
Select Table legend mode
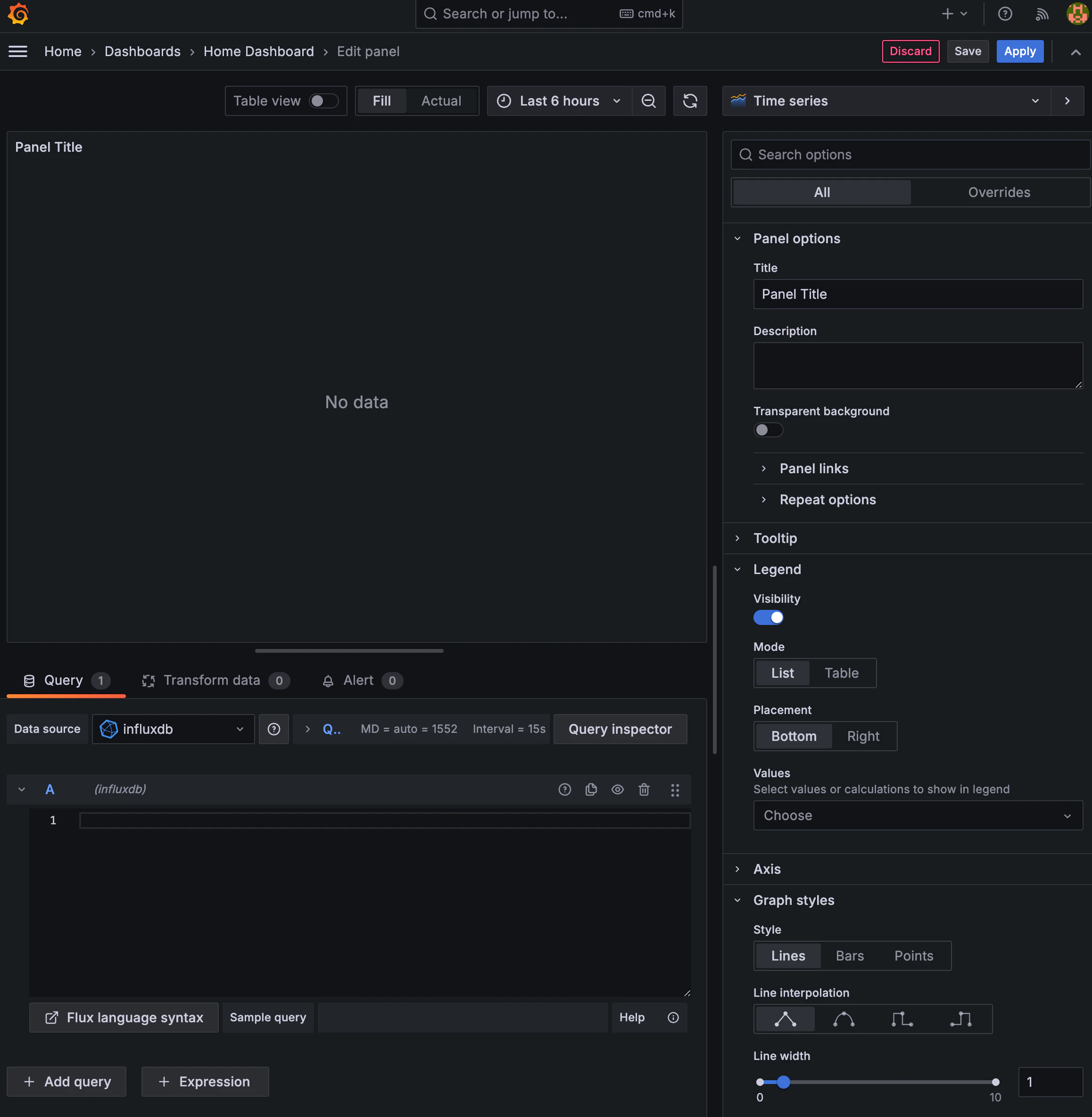point(841,673)
